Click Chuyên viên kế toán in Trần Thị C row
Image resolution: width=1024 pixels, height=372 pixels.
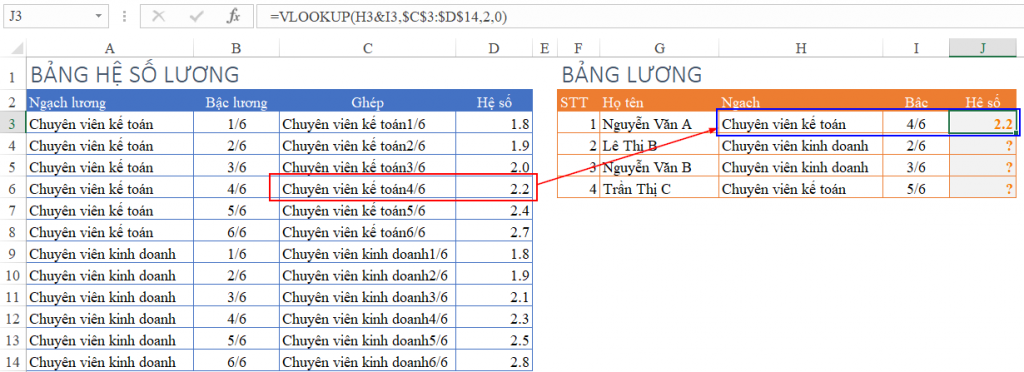801,189
